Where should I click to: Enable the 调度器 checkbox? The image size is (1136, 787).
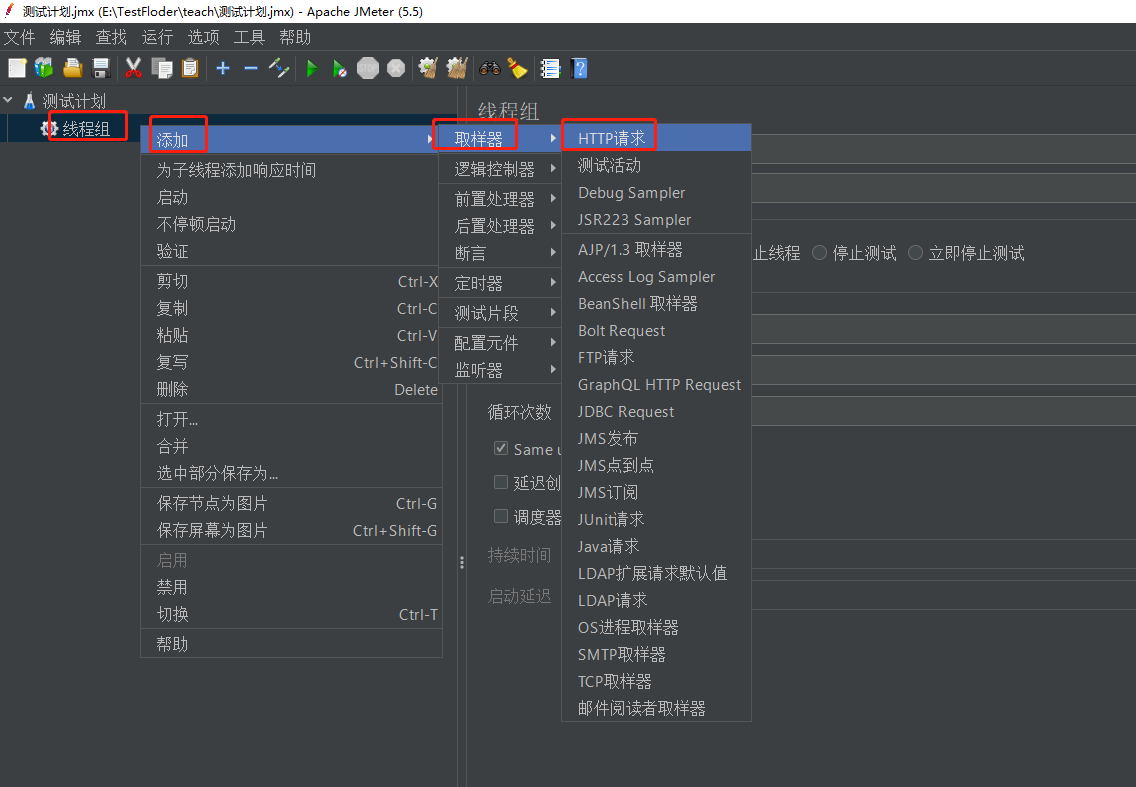[501, 516]
